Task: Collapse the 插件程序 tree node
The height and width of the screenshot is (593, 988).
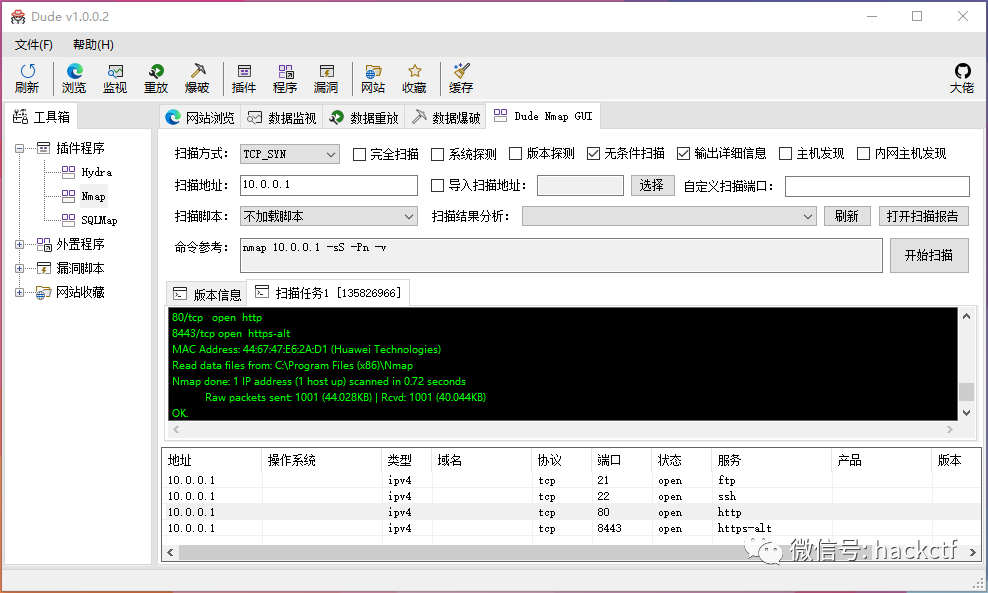Action: [x=20, y=149]
